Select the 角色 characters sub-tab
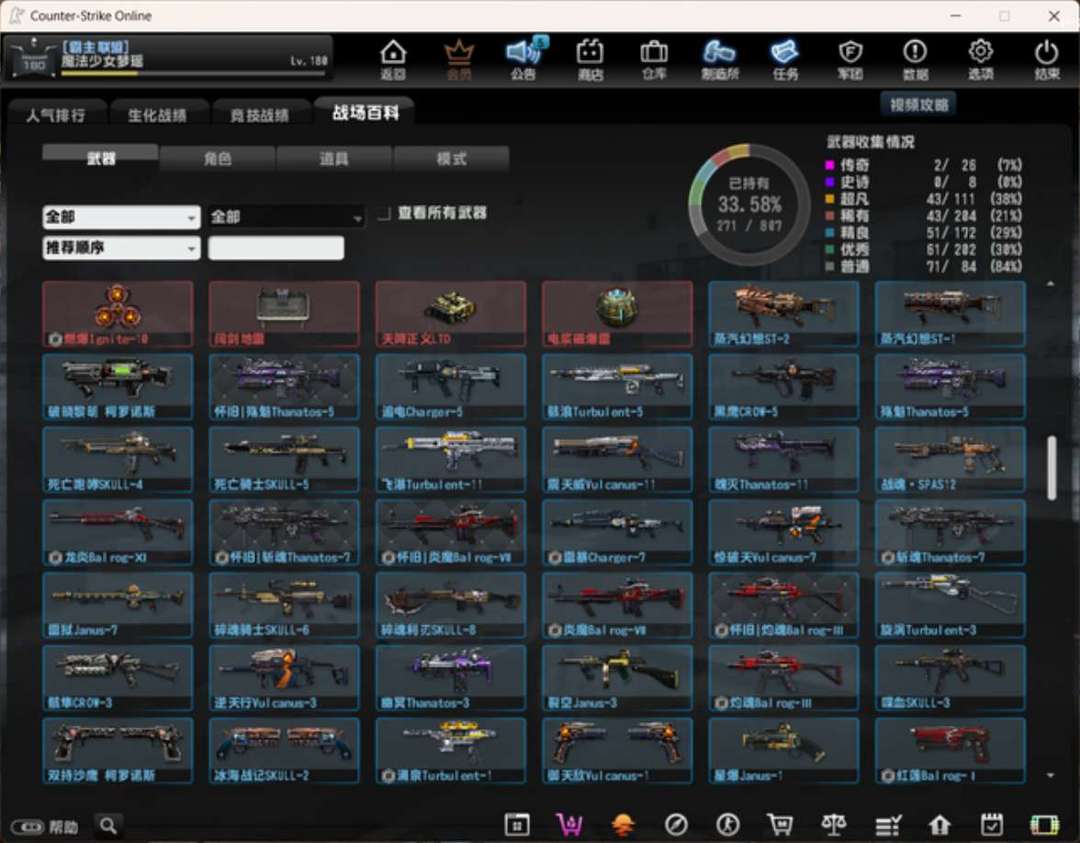Viewport: 1080px width, 843px height. click(217, 159)
